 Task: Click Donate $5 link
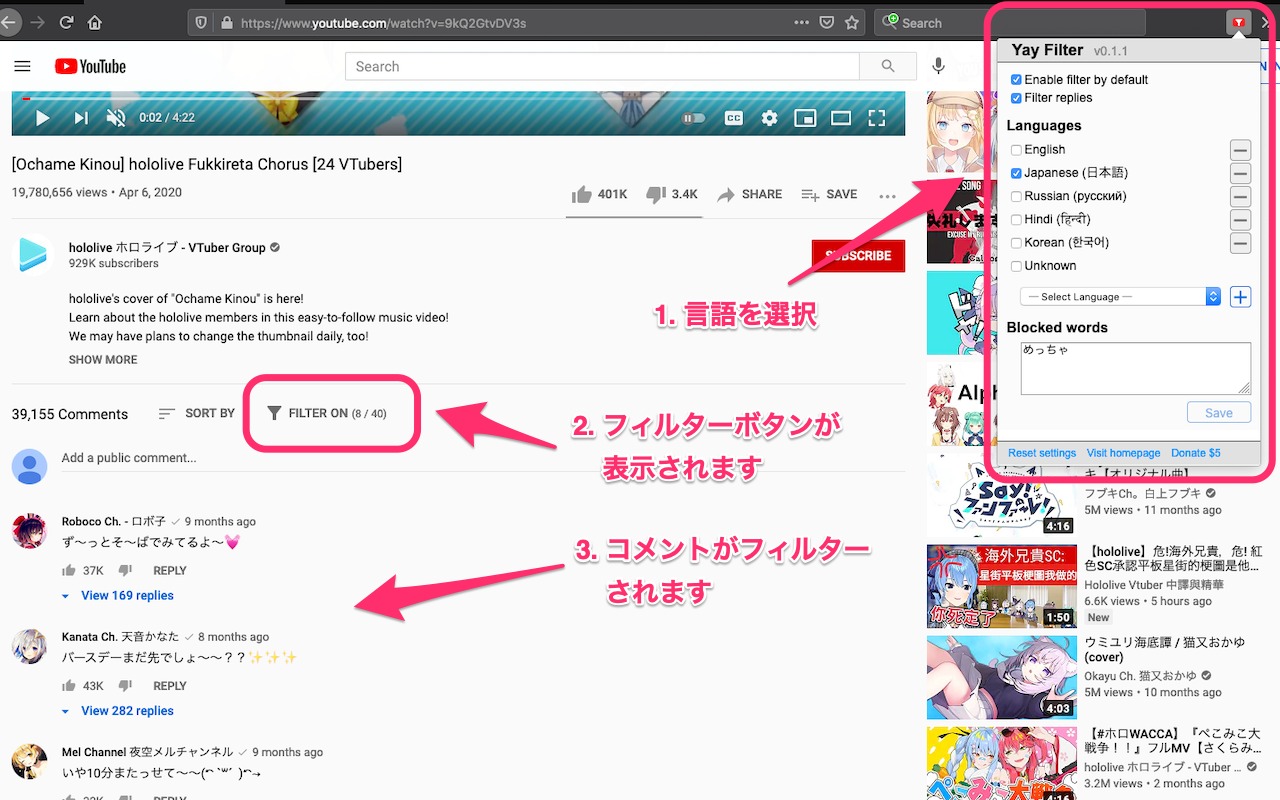1196,453
